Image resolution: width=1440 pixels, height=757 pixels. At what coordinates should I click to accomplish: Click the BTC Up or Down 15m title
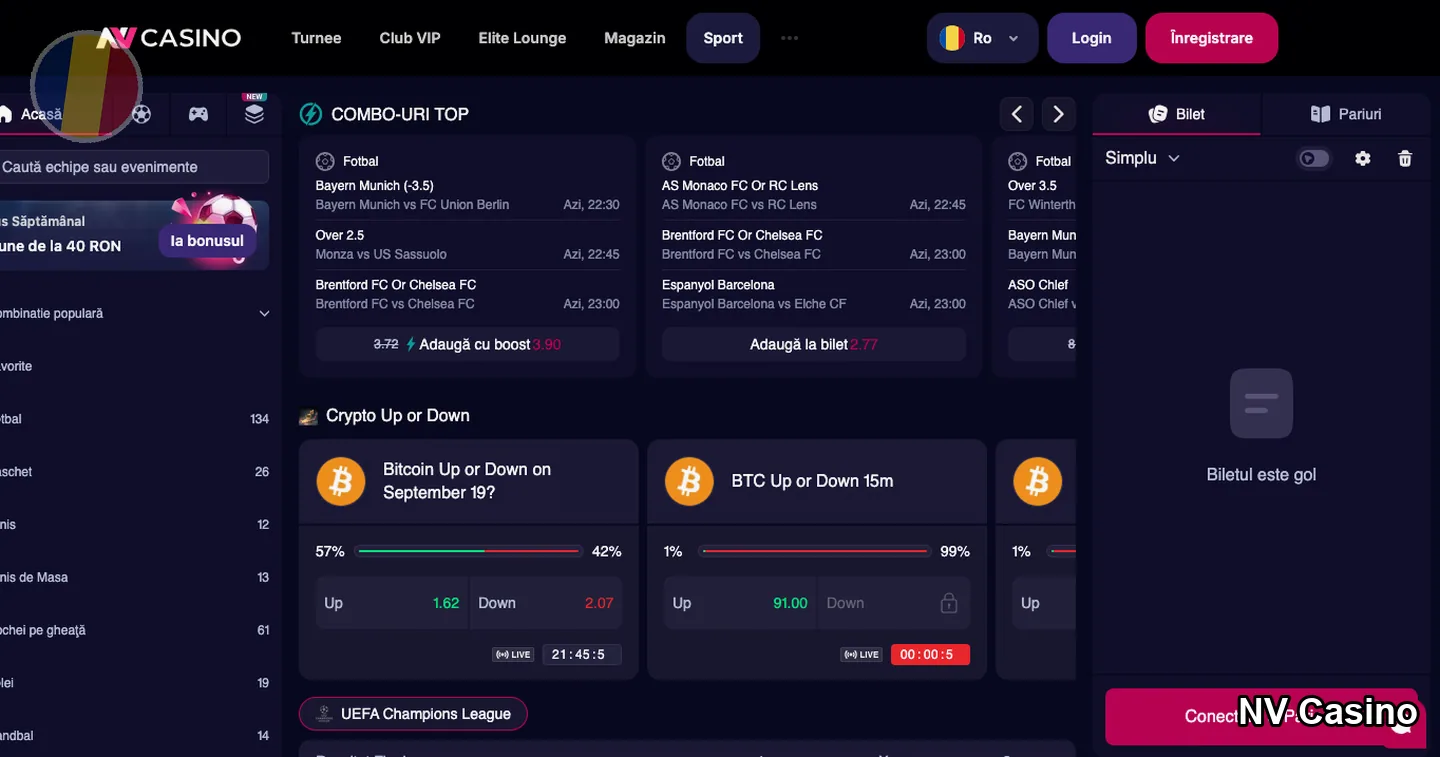tap(812, 481)
